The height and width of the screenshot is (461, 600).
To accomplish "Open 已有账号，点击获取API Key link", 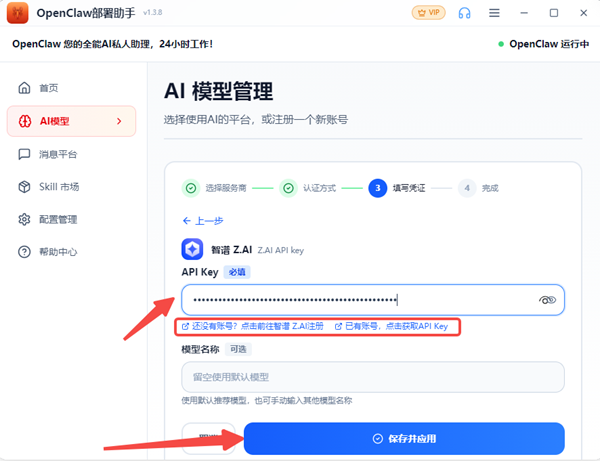I will 391,326.
